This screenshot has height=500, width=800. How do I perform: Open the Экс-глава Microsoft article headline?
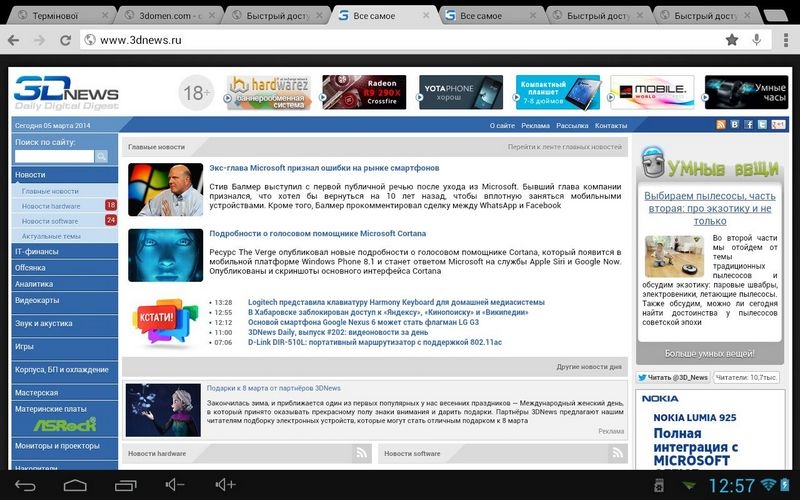pyautogui.click(x=324, y=168)
